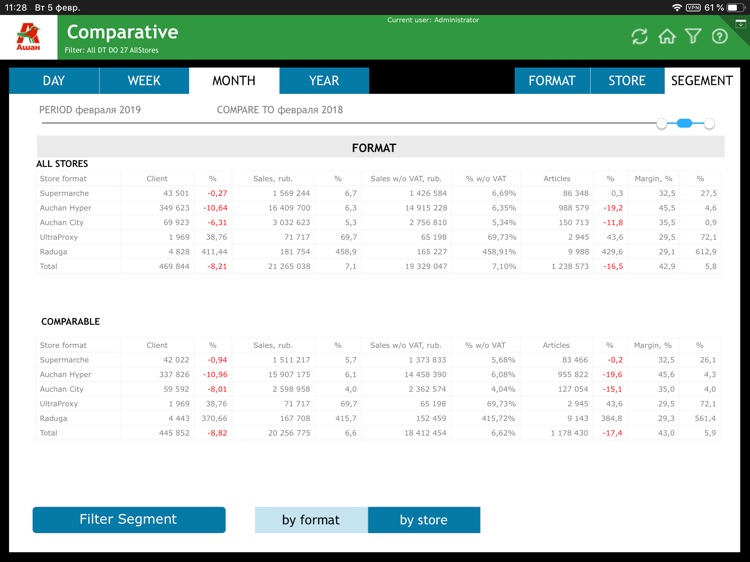Select Total row in COMPARABLE table
This screenshot has width=750, height=562.
tap(378, 433)
